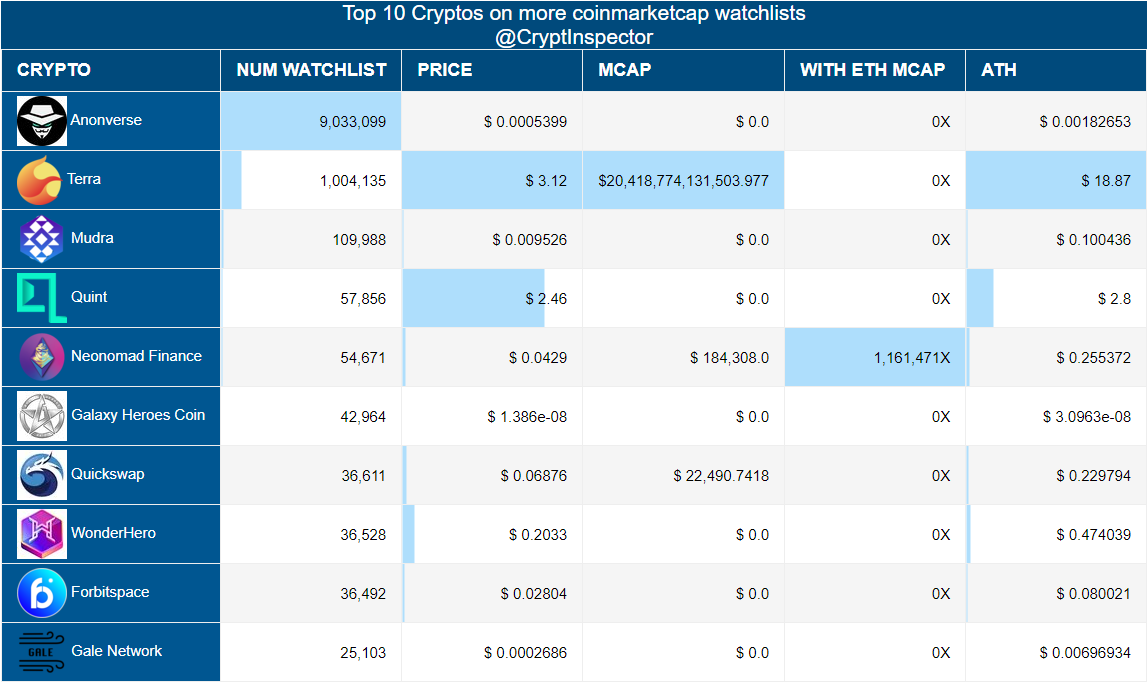Click the 36,528 watchlist count
The image size is (1148, 683).
[x=363, y=535]
